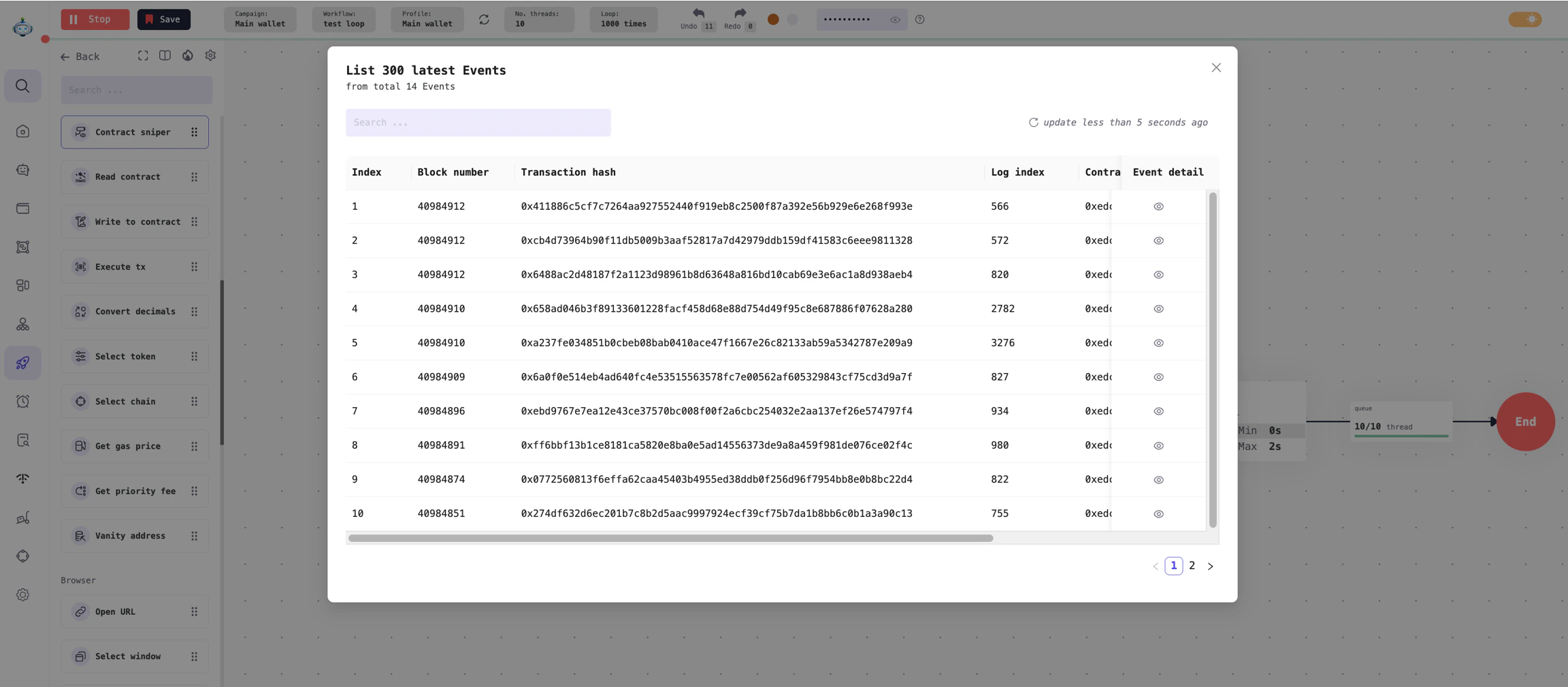Click the vertical scrollbar of events table
This screenshot has width=1568, height=687.
pyautogui.click(x=1212, y=360)
